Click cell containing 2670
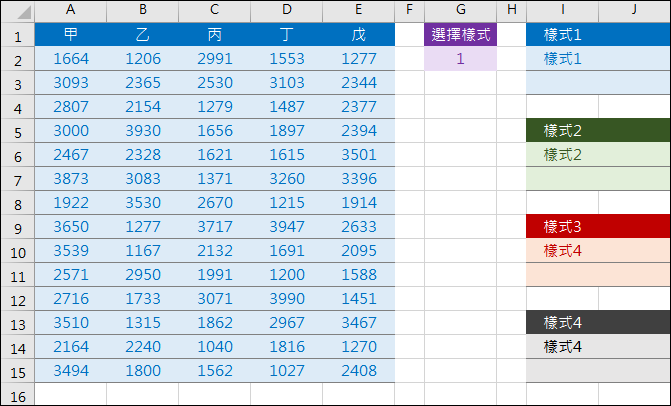This screenshot has height=406, width=671. click(x=214, y=202)
